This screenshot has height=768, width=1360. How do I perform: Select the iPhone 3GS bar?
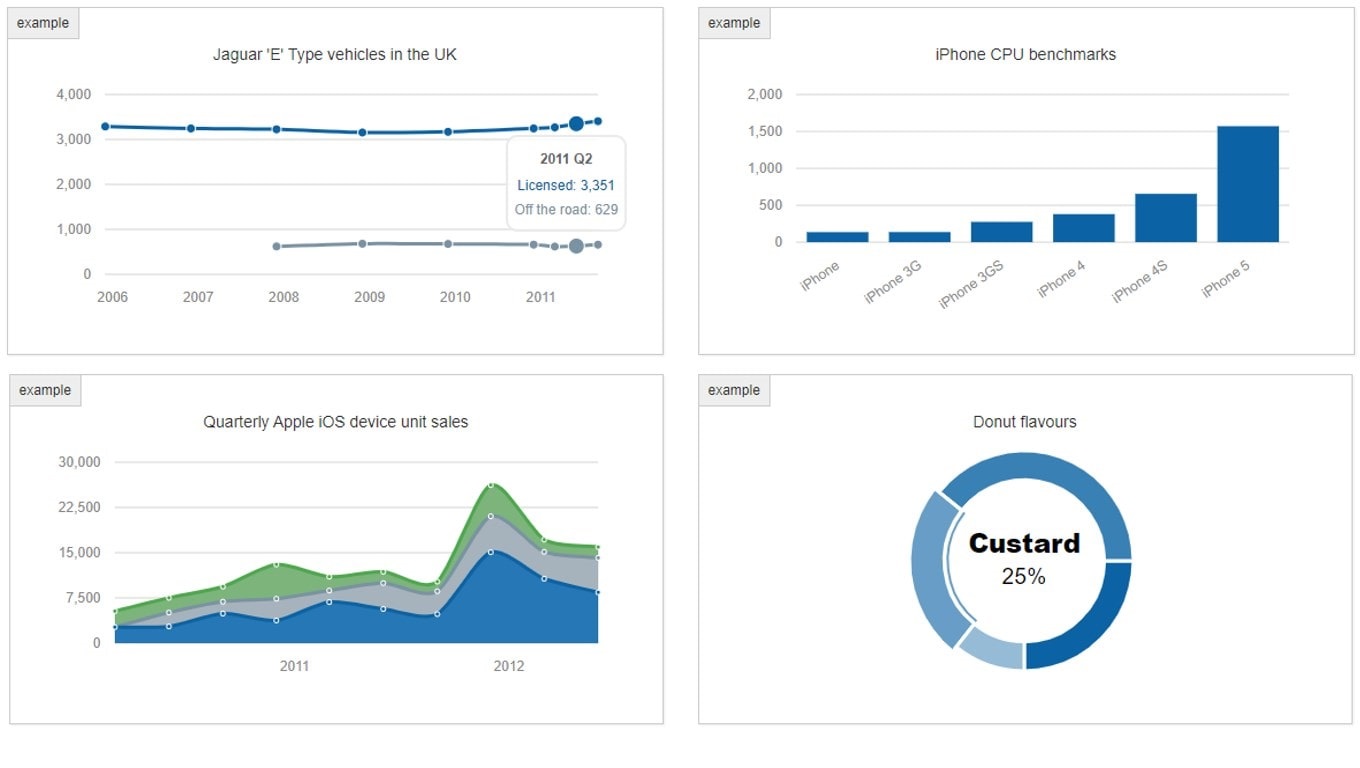tap(1001, 232)
